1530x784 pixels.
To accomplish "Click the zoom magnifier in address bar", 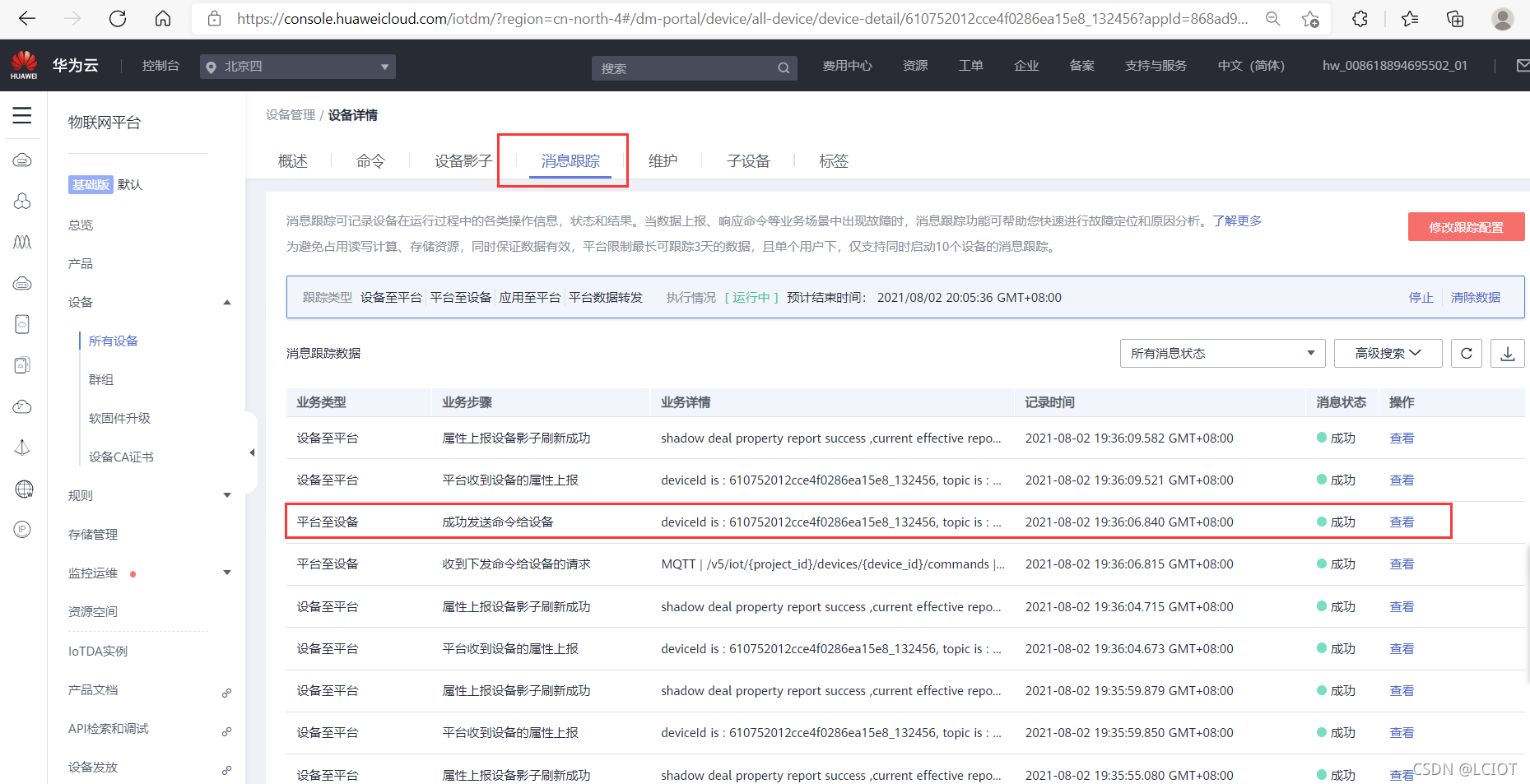I will pos(1272,18).
